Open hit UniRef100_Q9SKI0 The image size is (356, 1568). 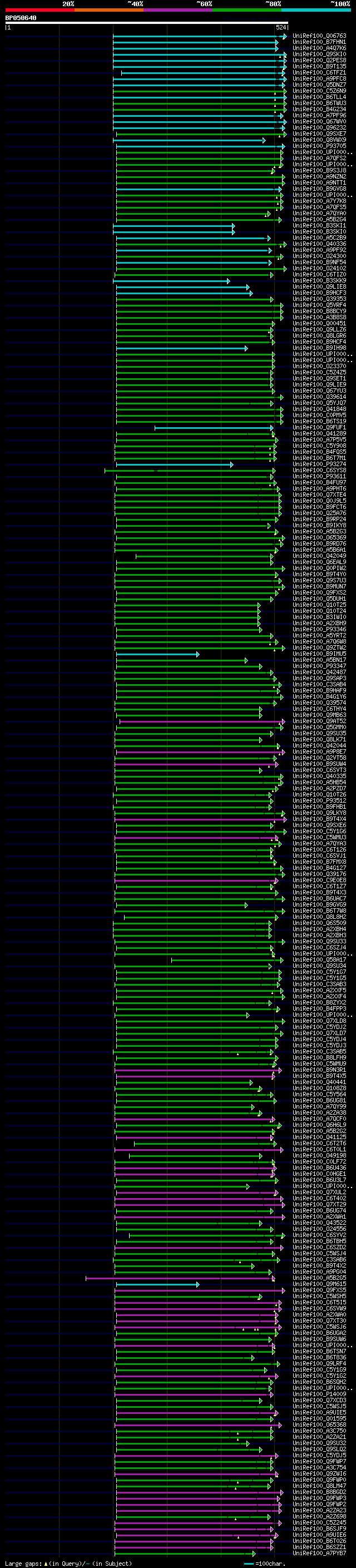tap(319, 55)
